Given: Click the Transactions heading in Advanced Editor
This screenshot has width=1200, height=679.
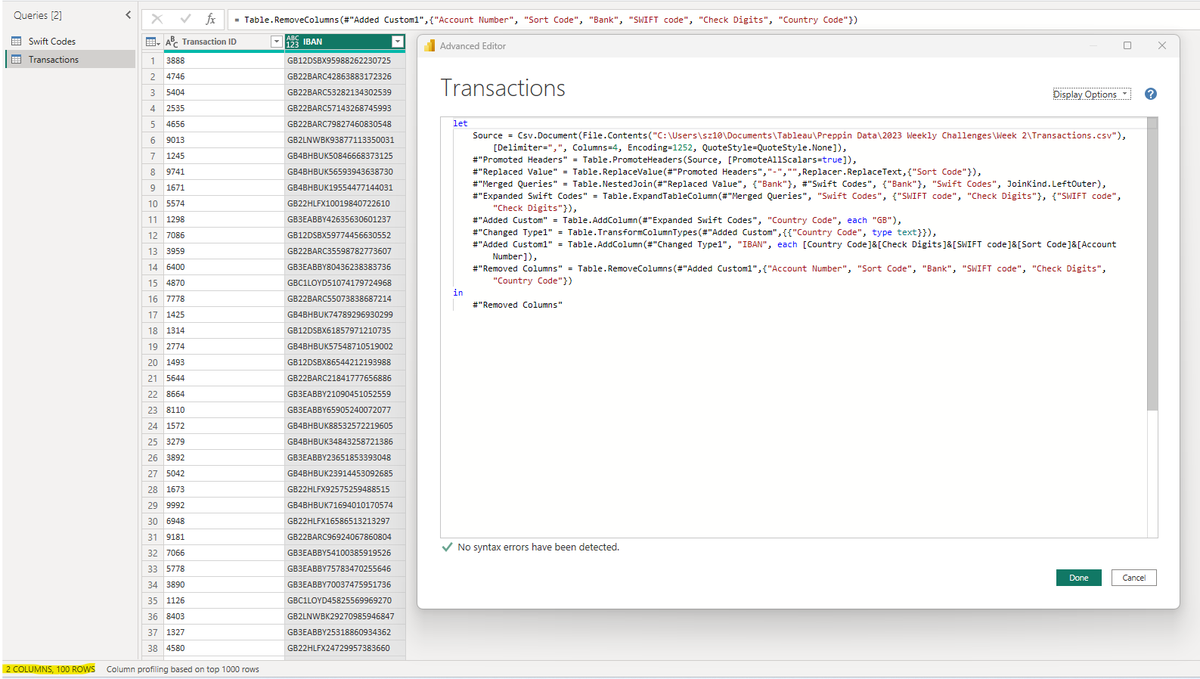Looking at the screenshot, I should point(503,88).
